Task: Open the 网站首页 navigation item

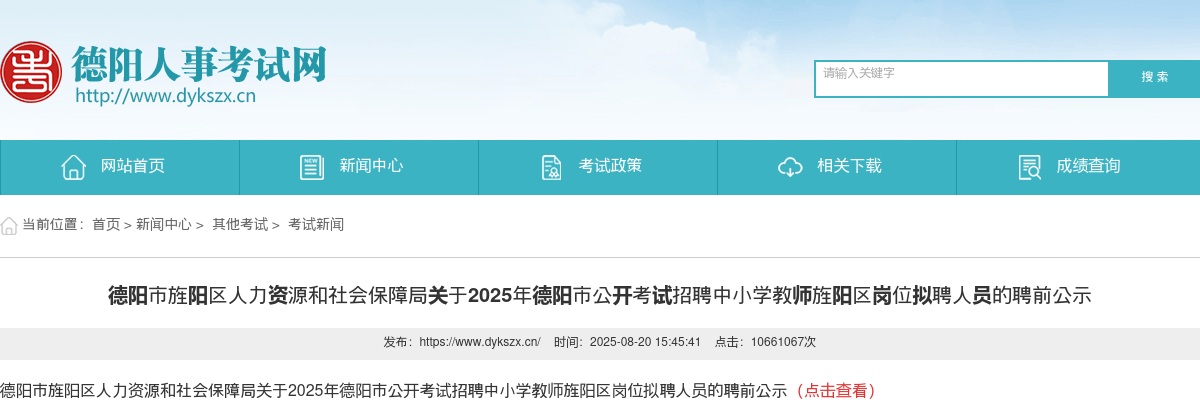Action: tap(120, 167)
